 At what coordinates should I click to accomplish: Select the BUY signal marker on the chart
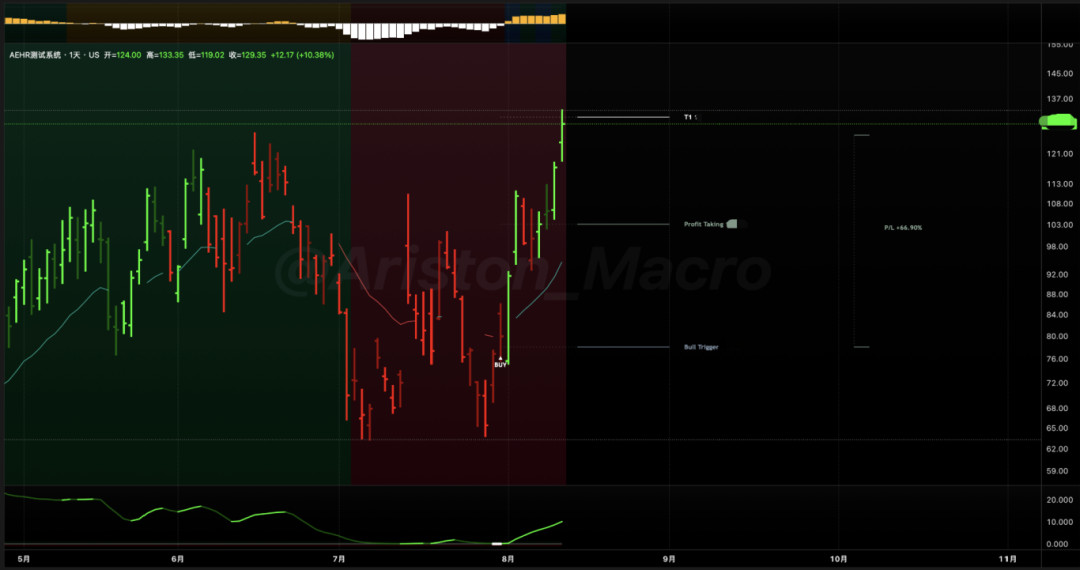coord(500,362)
